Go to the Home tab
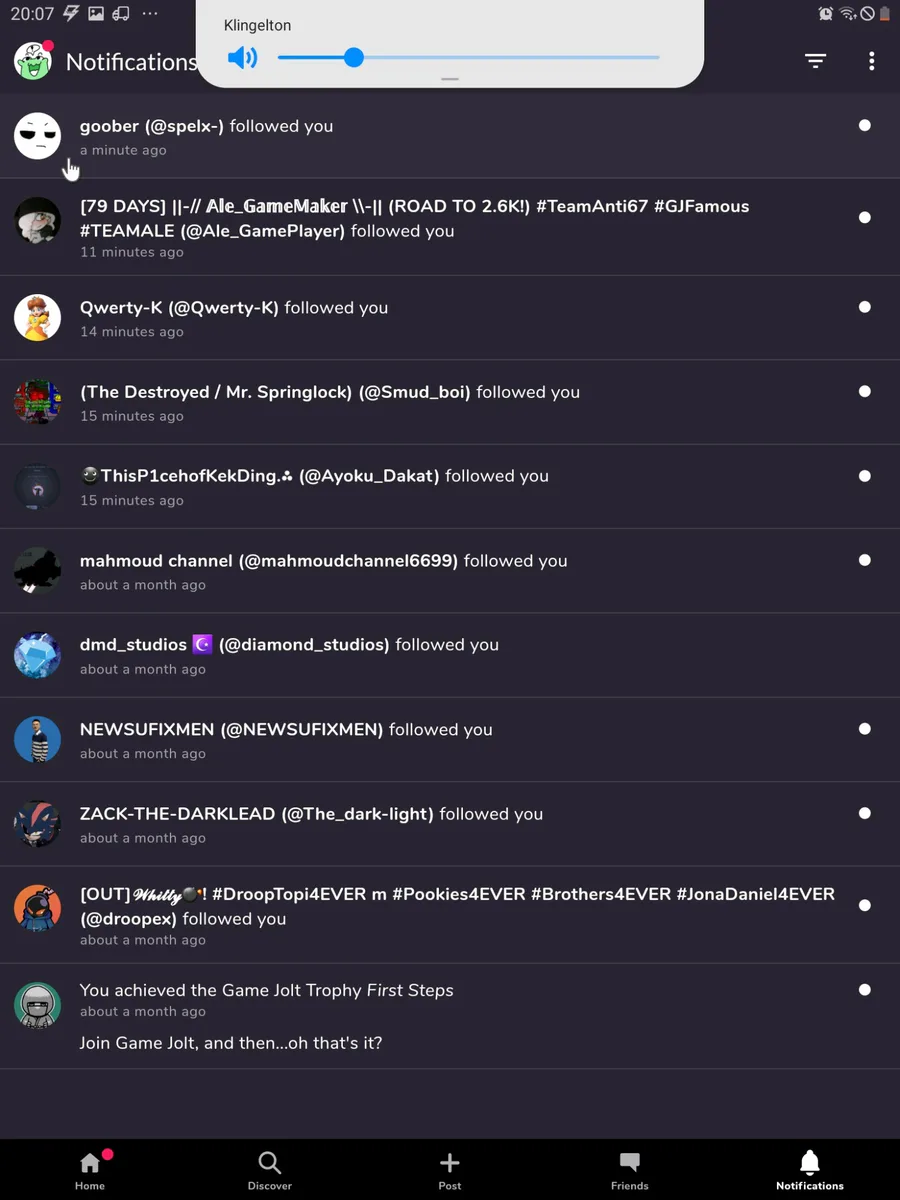 90,1170
